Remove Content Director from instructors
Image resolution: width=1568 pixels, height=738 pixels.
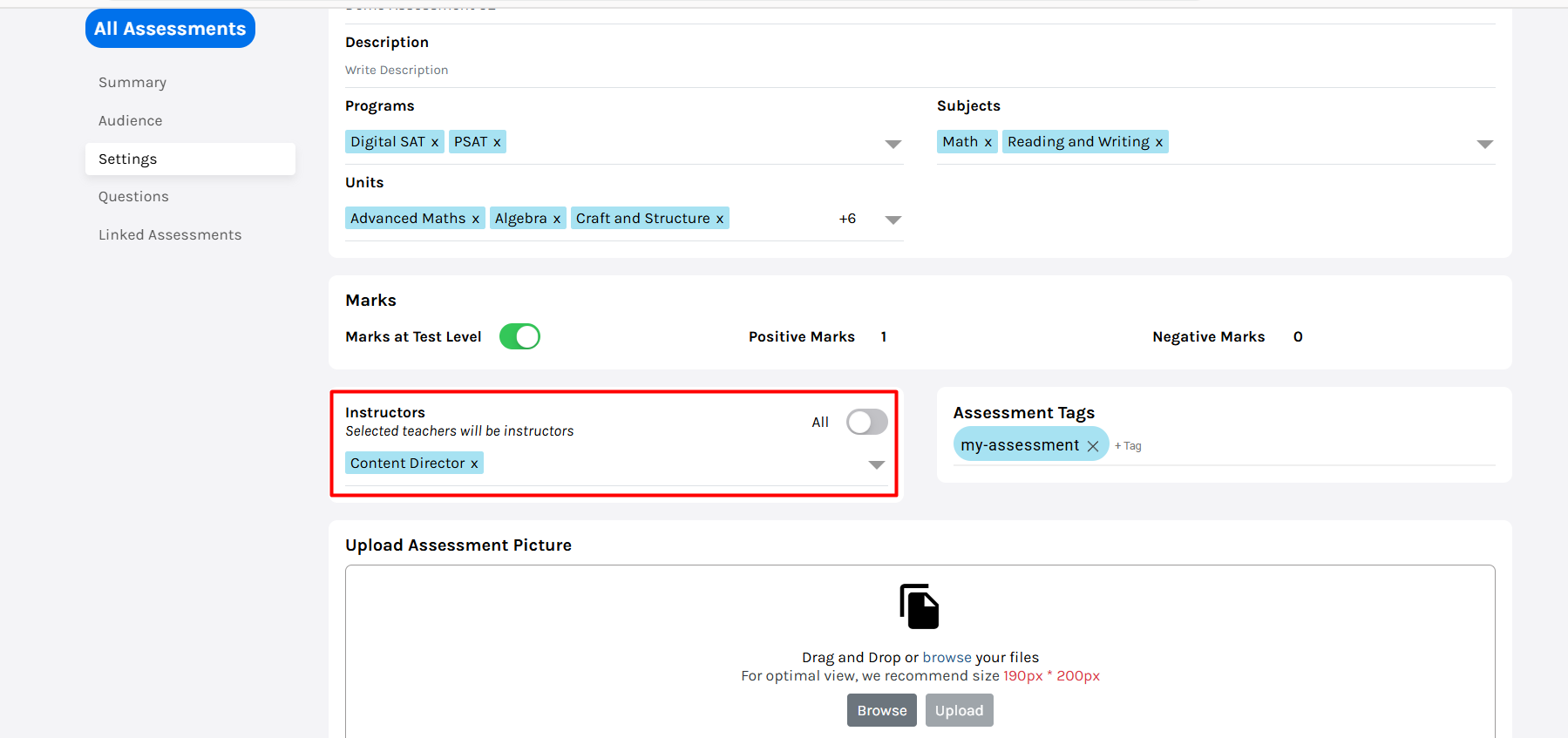474,464
